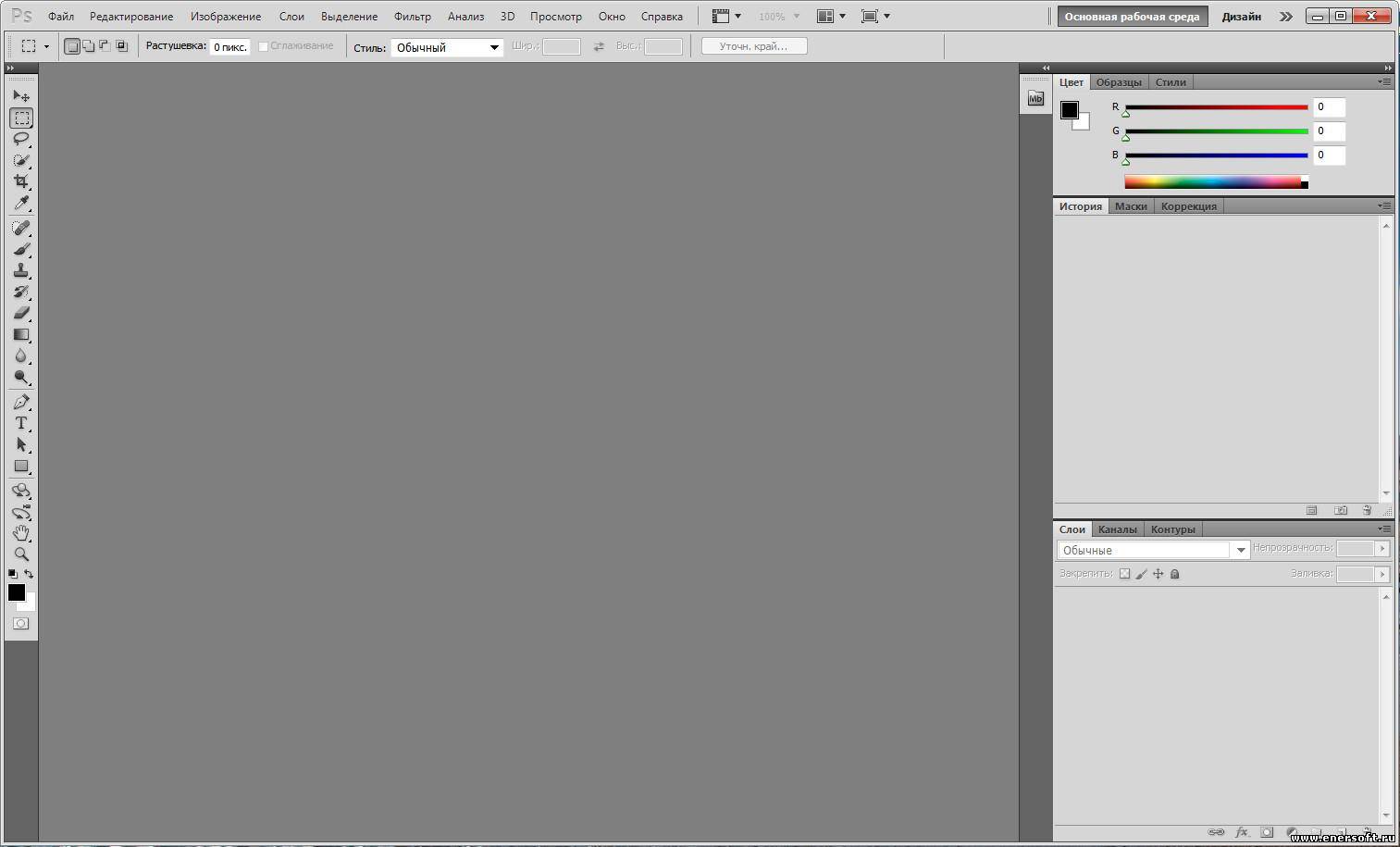Create new document from current state
1400x847 pixels.
[x=1311, y=510]
